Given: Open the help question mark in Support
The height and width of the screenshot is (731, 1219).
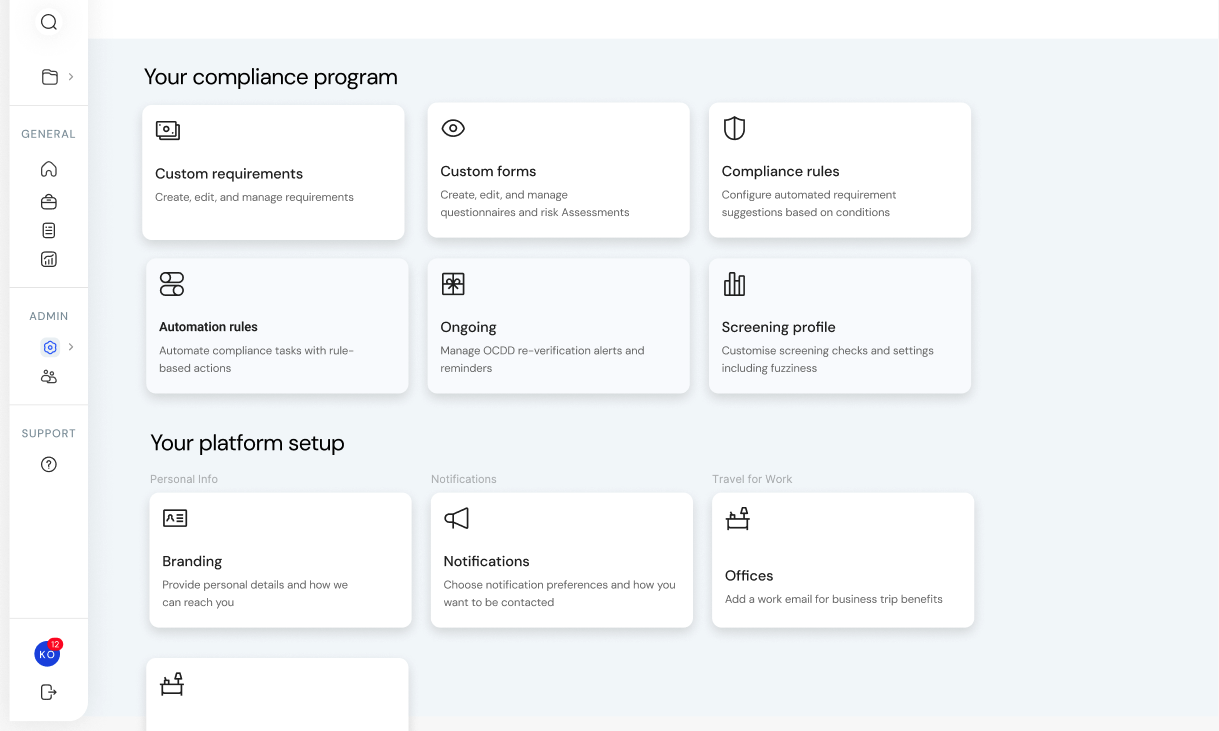Looking at the screenshot, I should tap(48, 463).
